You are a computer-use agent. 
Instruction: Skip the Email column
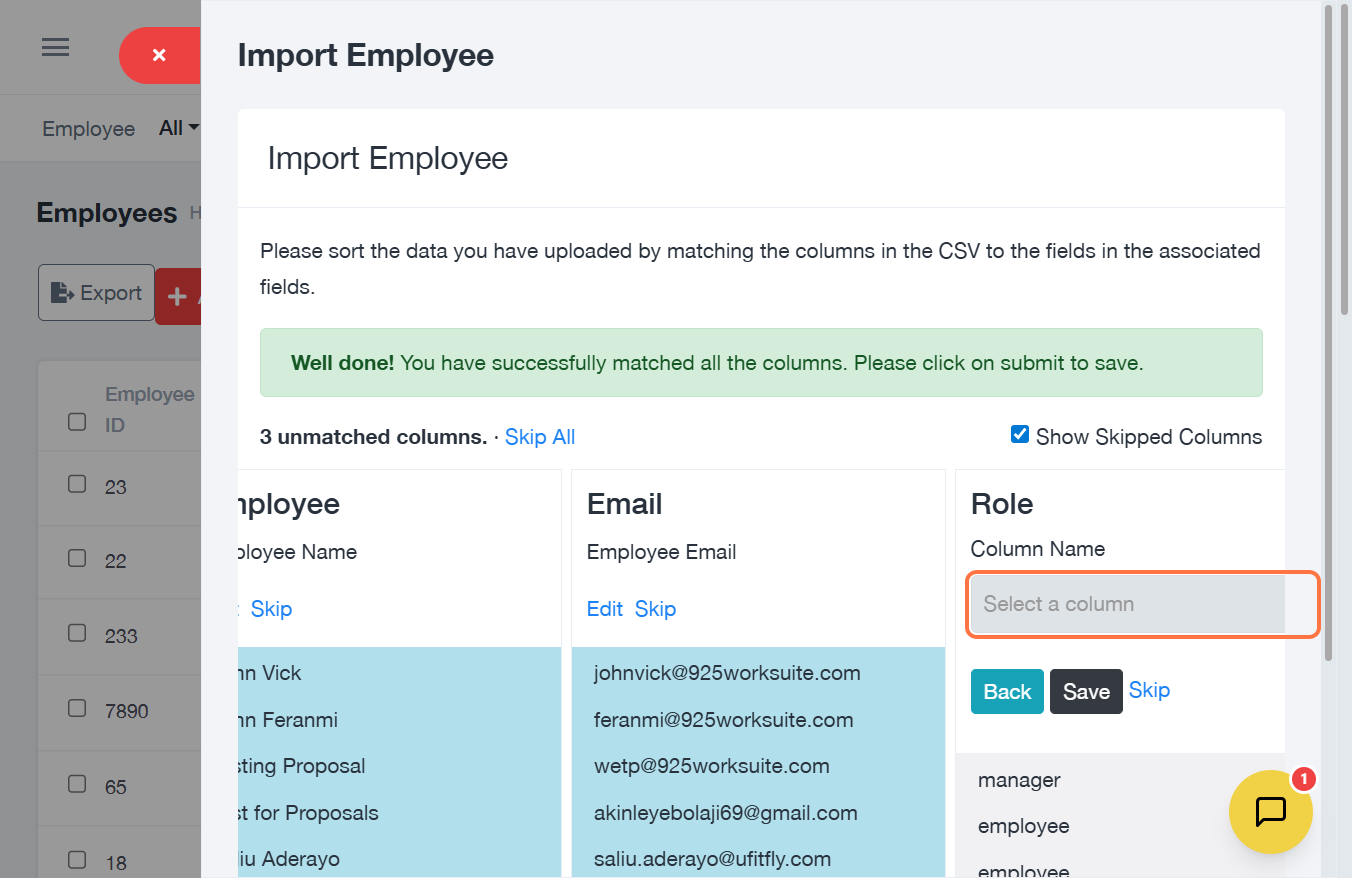(656, 609)
